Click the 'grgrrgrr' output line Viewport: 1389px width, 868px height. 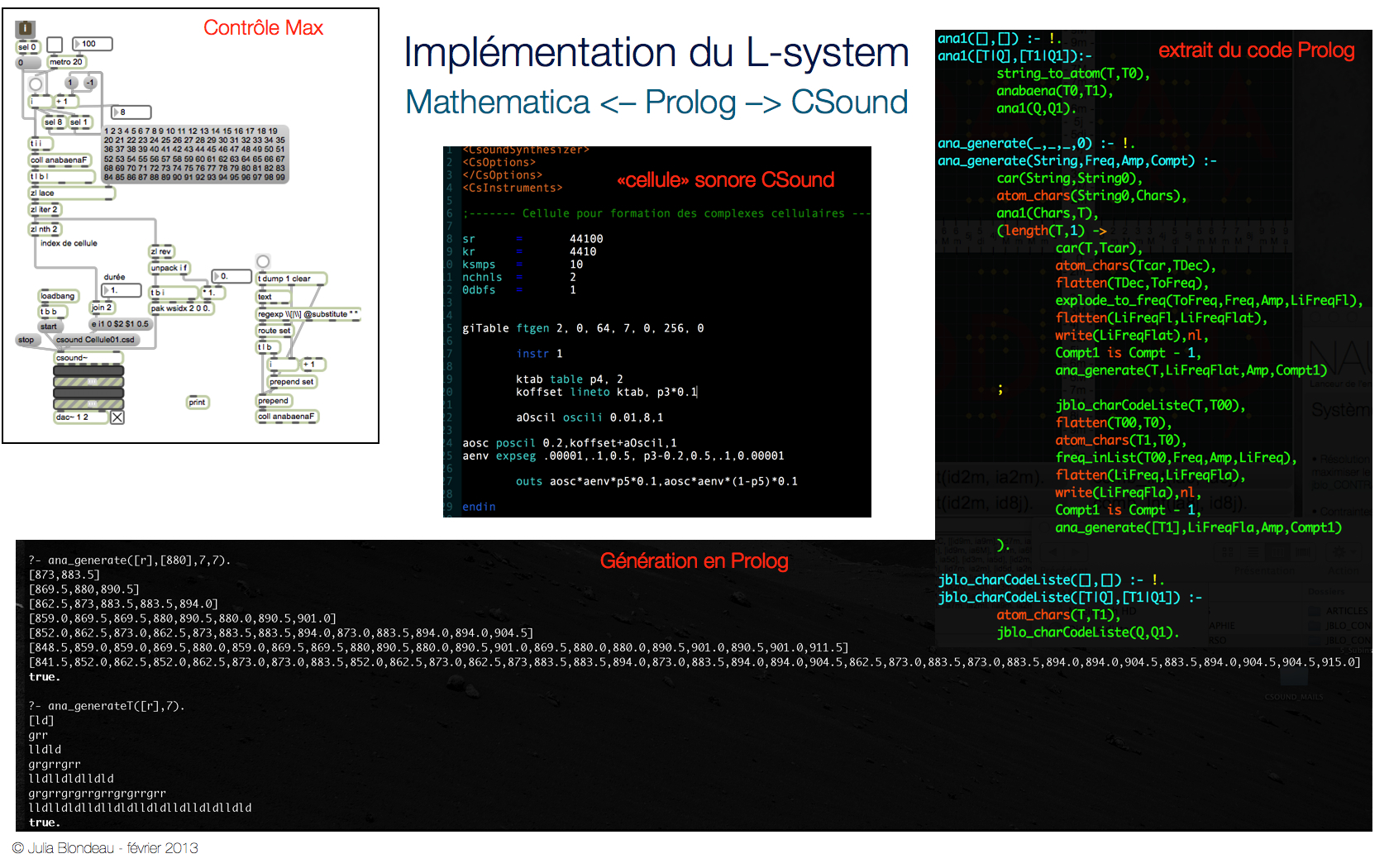point(55,765)
